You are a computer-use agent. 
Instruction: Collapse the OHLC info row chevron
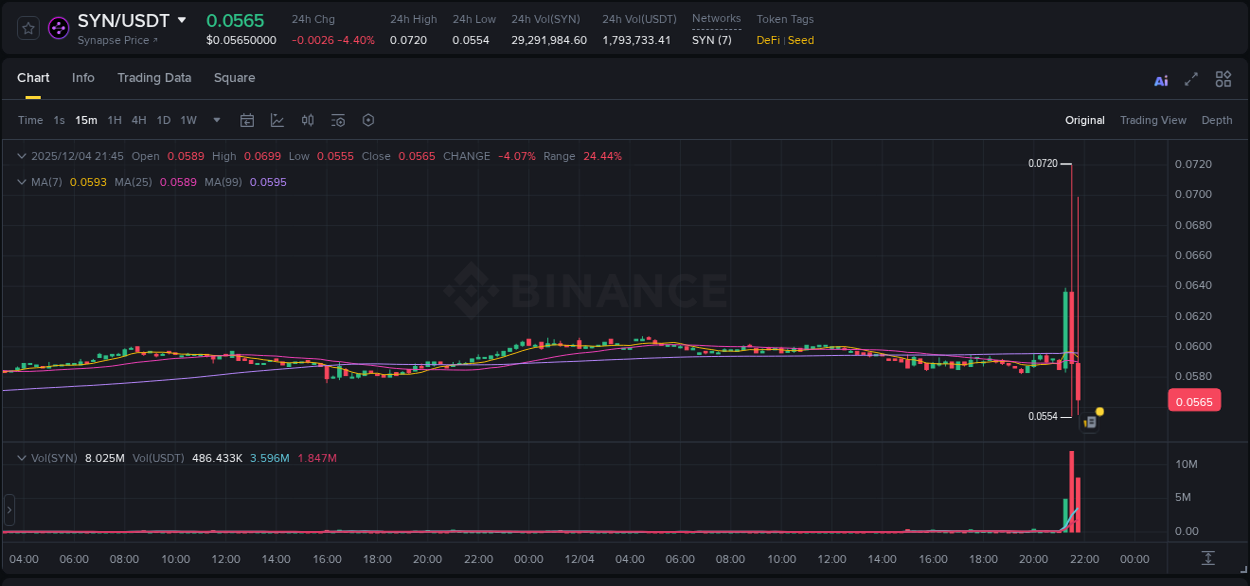[22, 156]
